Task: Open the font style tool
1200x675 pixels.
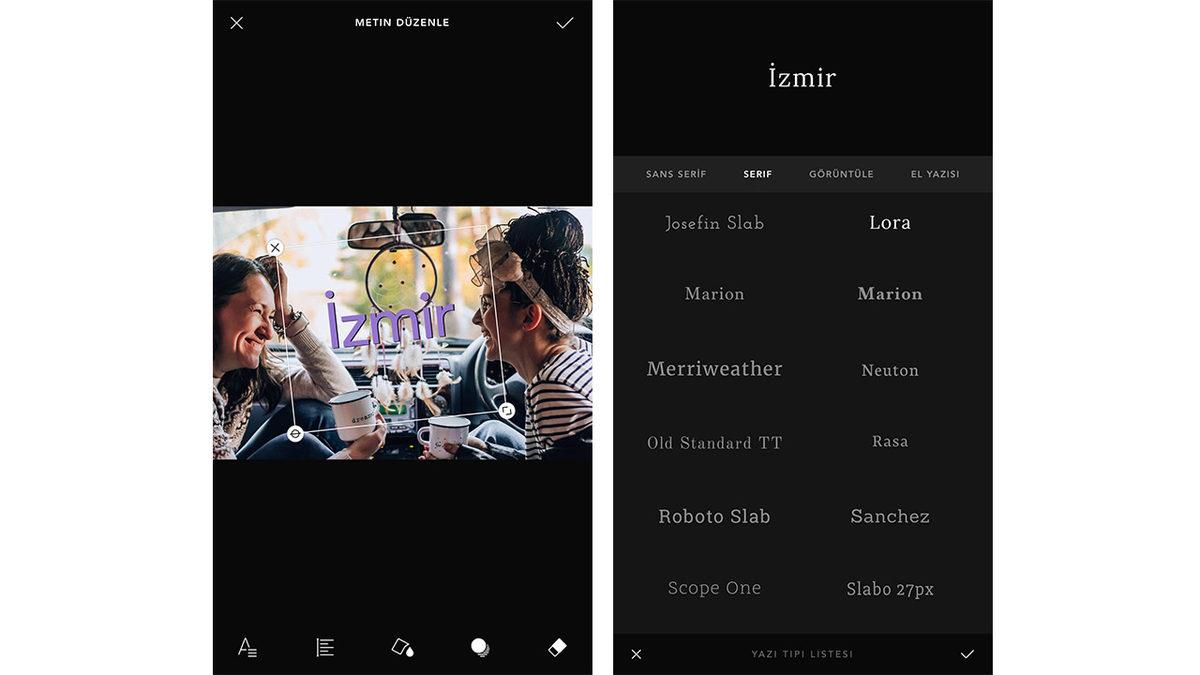Action: (x=247, y=647)
